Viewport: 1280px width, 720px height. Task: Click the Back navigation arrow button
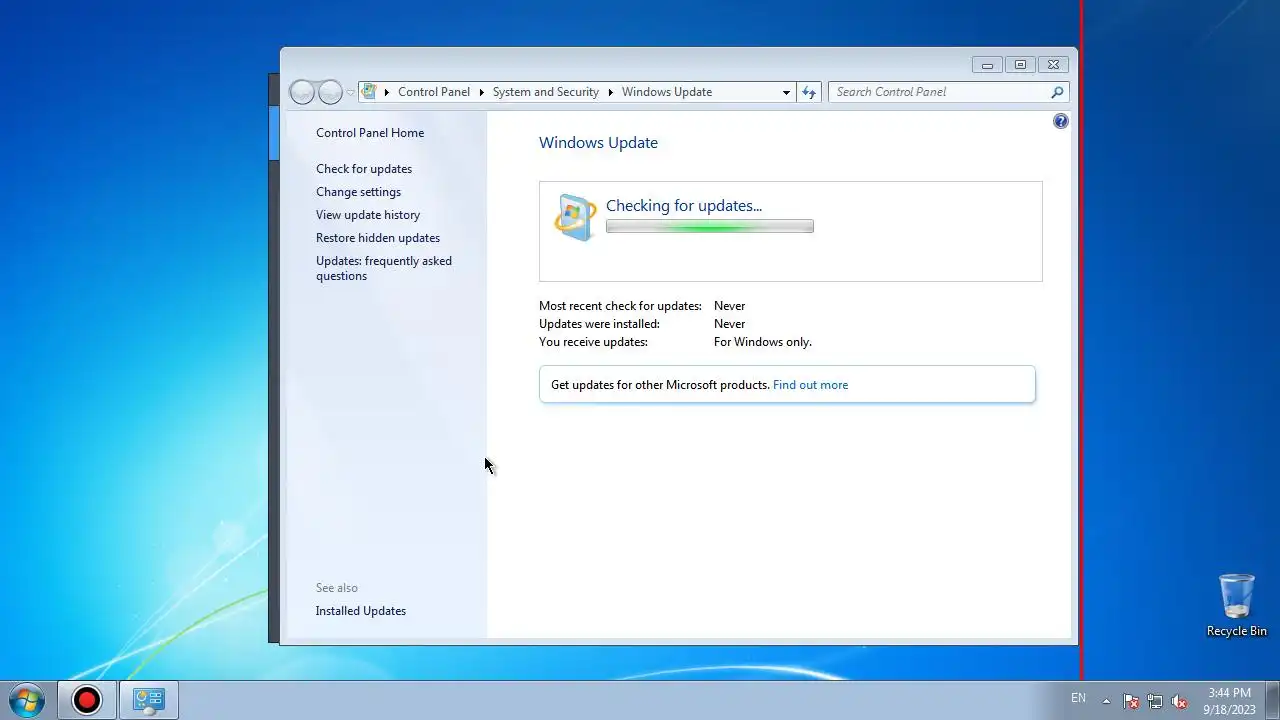302,92
